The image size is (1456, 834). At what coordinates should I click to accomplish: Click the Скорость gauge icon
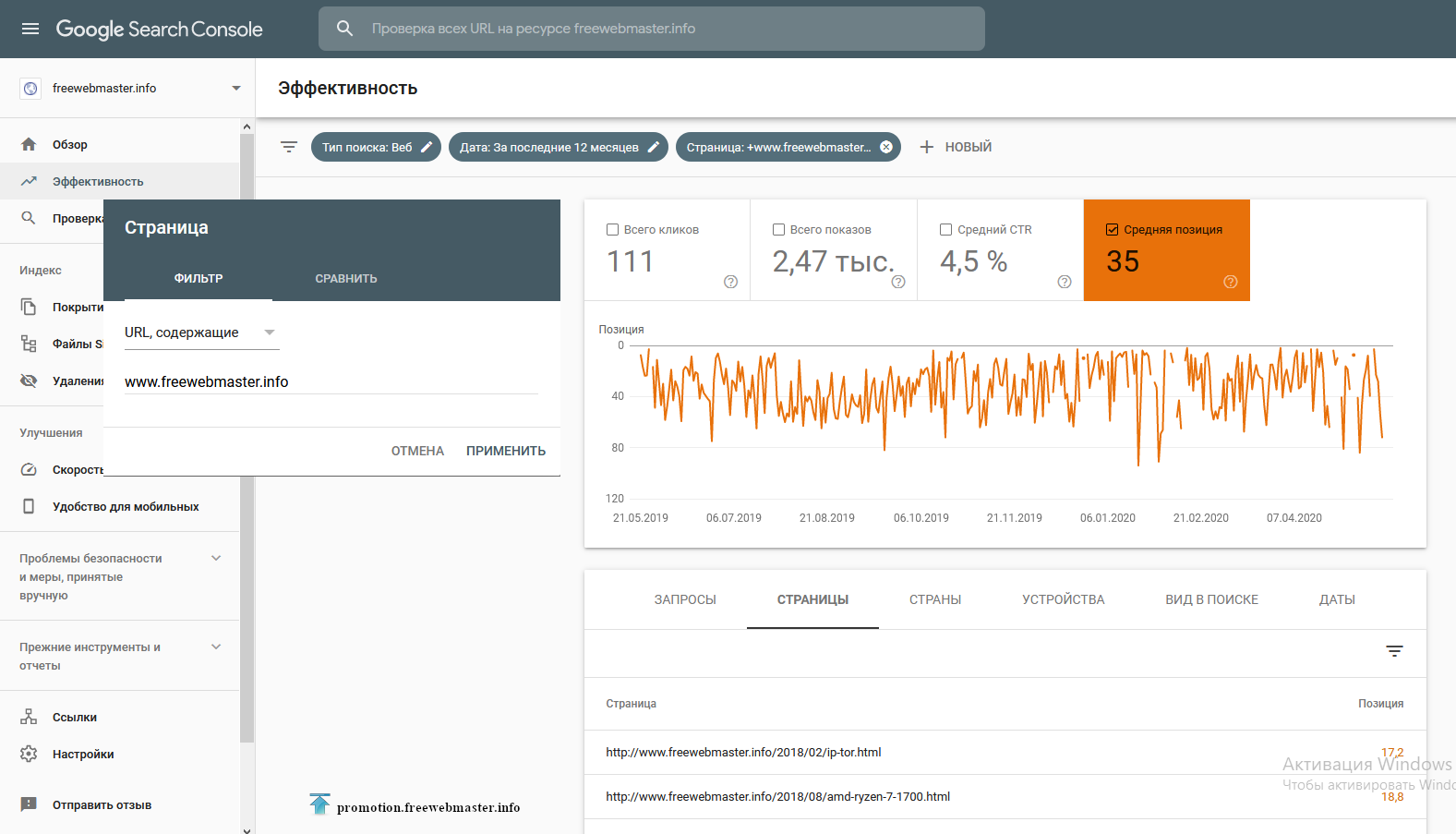click(x=29, y=469)
